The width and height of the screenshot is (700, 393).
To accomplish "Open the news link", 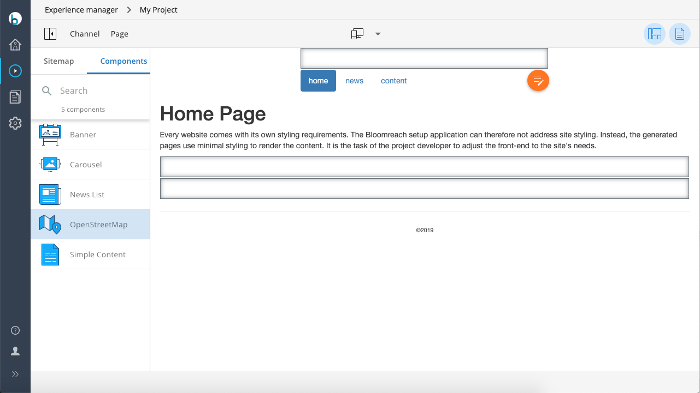I will (354, 81).
